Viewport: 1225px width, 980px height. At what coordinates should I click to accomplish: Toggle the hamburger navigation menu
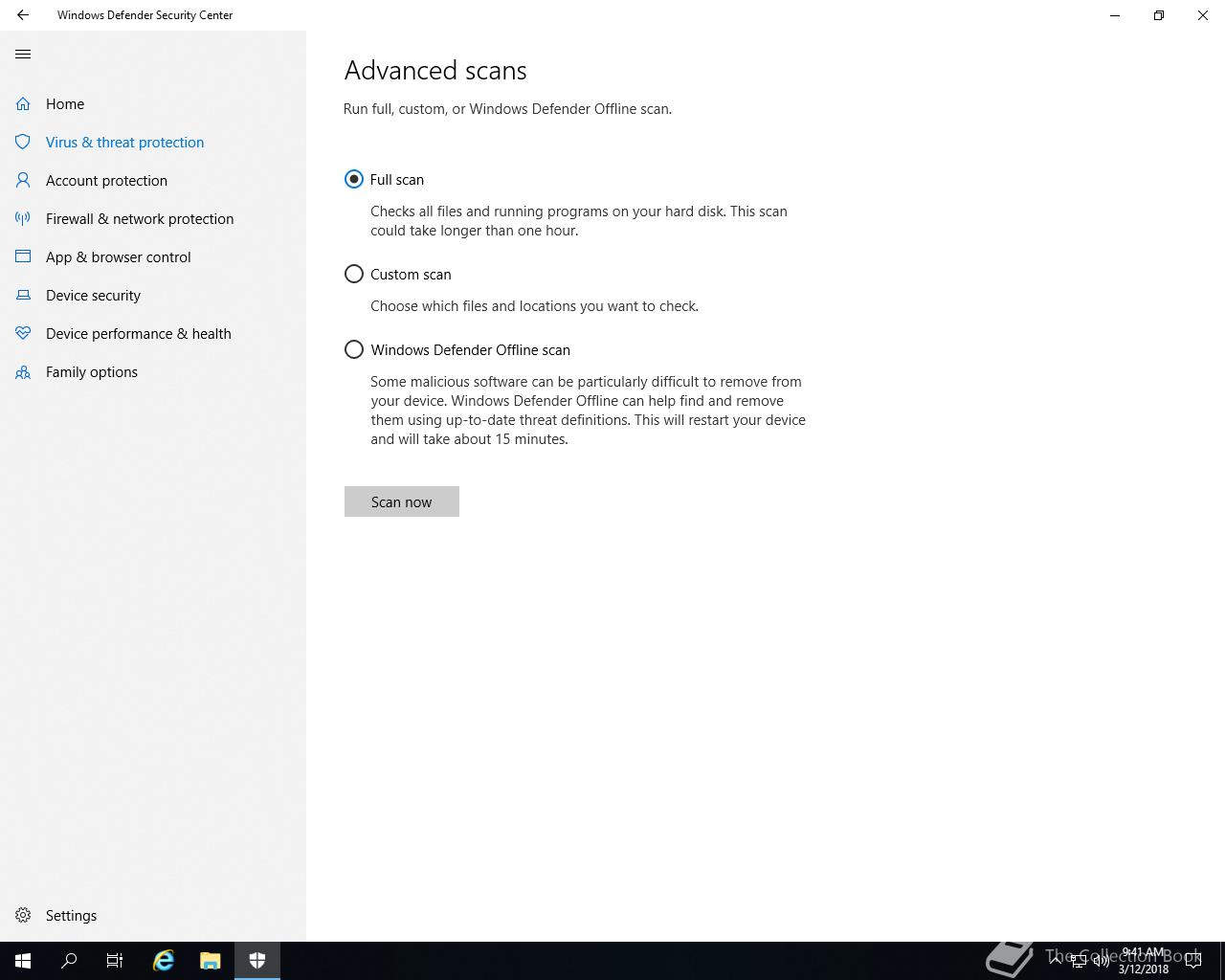pos(23,55)
